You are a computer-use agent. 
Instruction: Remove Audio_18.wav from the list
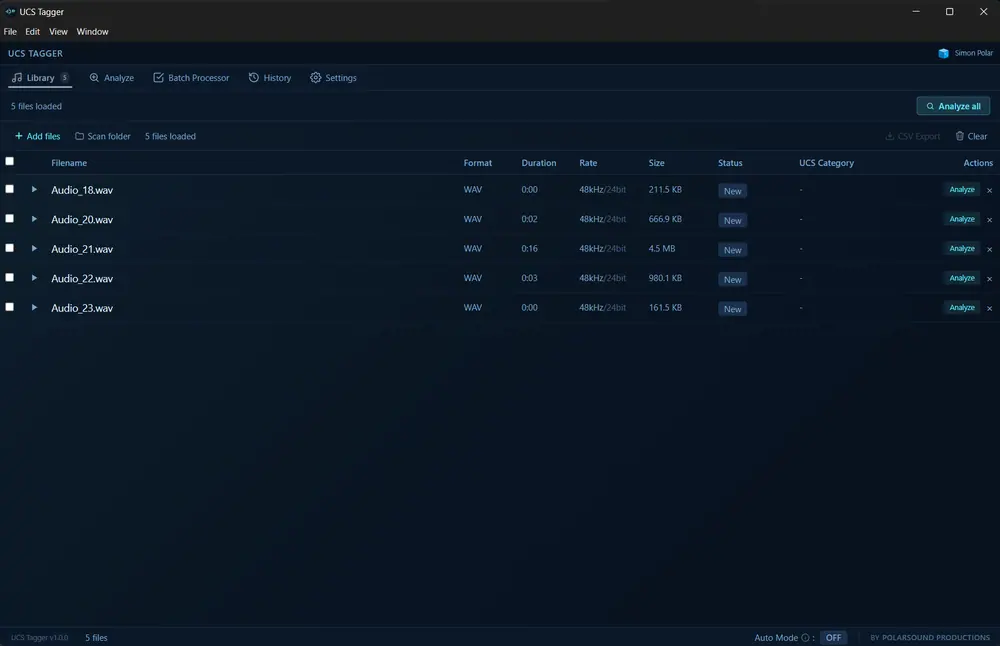(x=989, y=190)
